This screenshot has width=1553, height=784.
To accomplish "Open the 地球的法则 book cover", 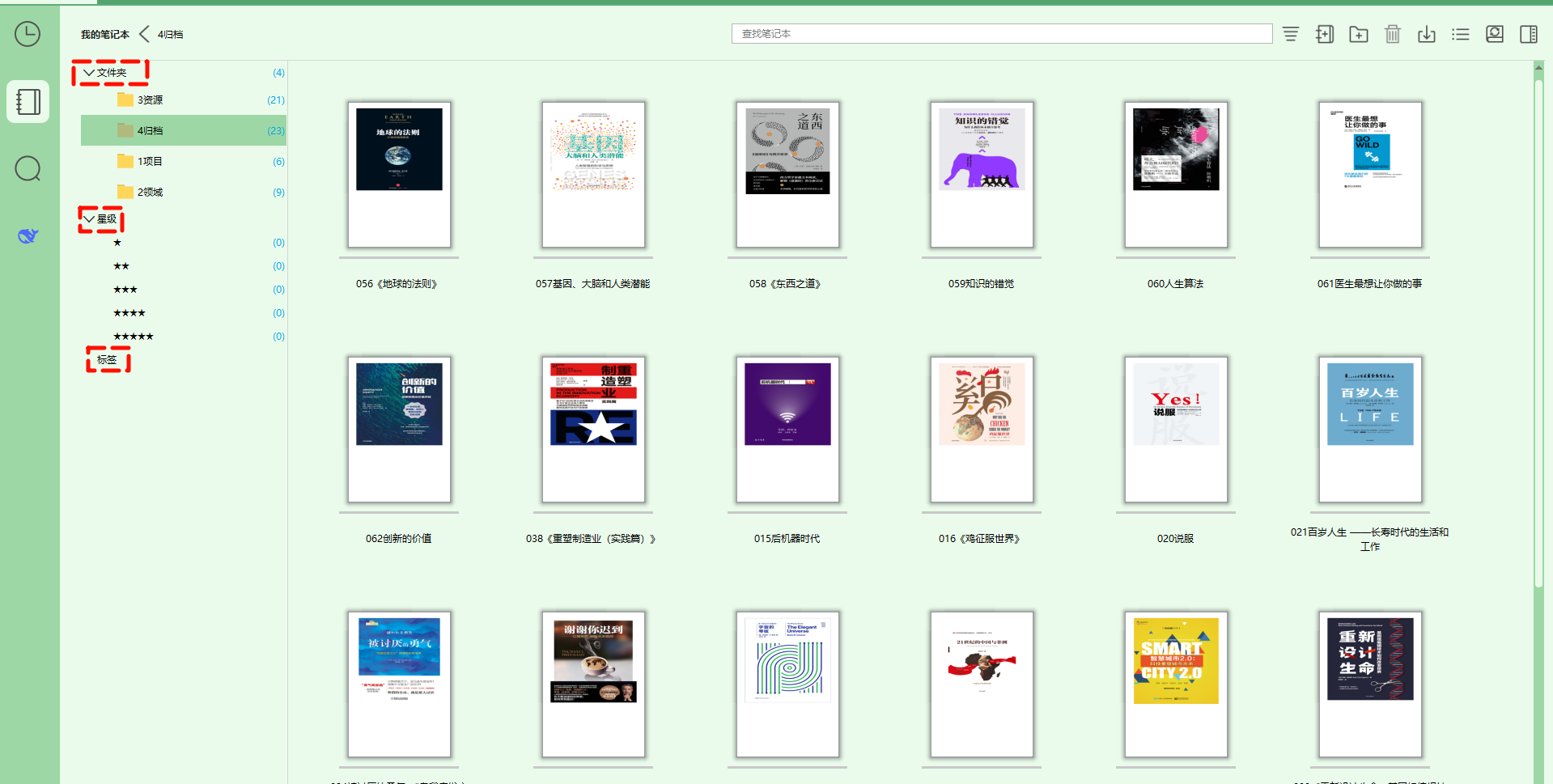I will click(x=399, y=175).
